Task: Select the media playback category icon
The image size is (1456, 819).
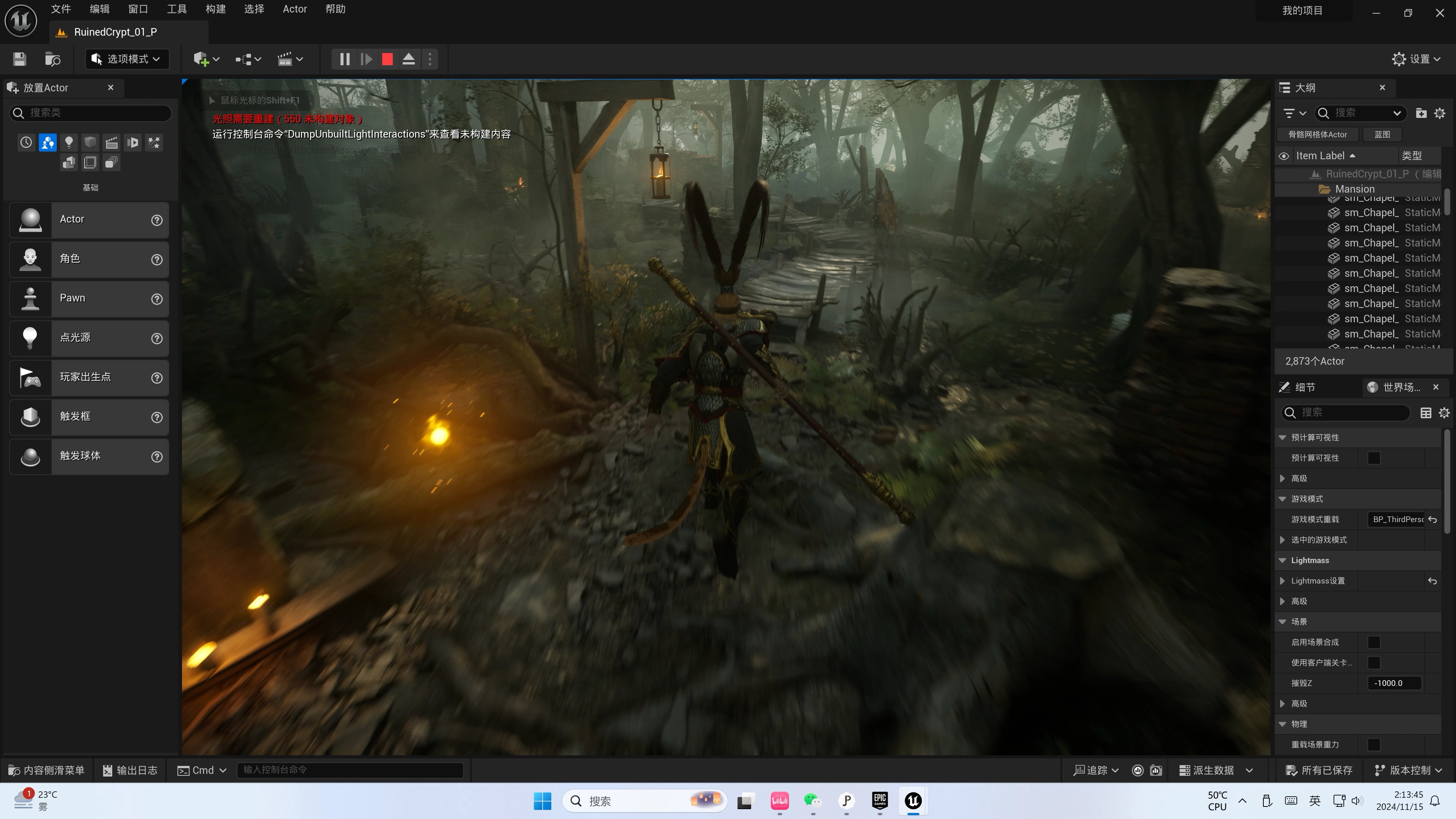Action: click(133, 143)
